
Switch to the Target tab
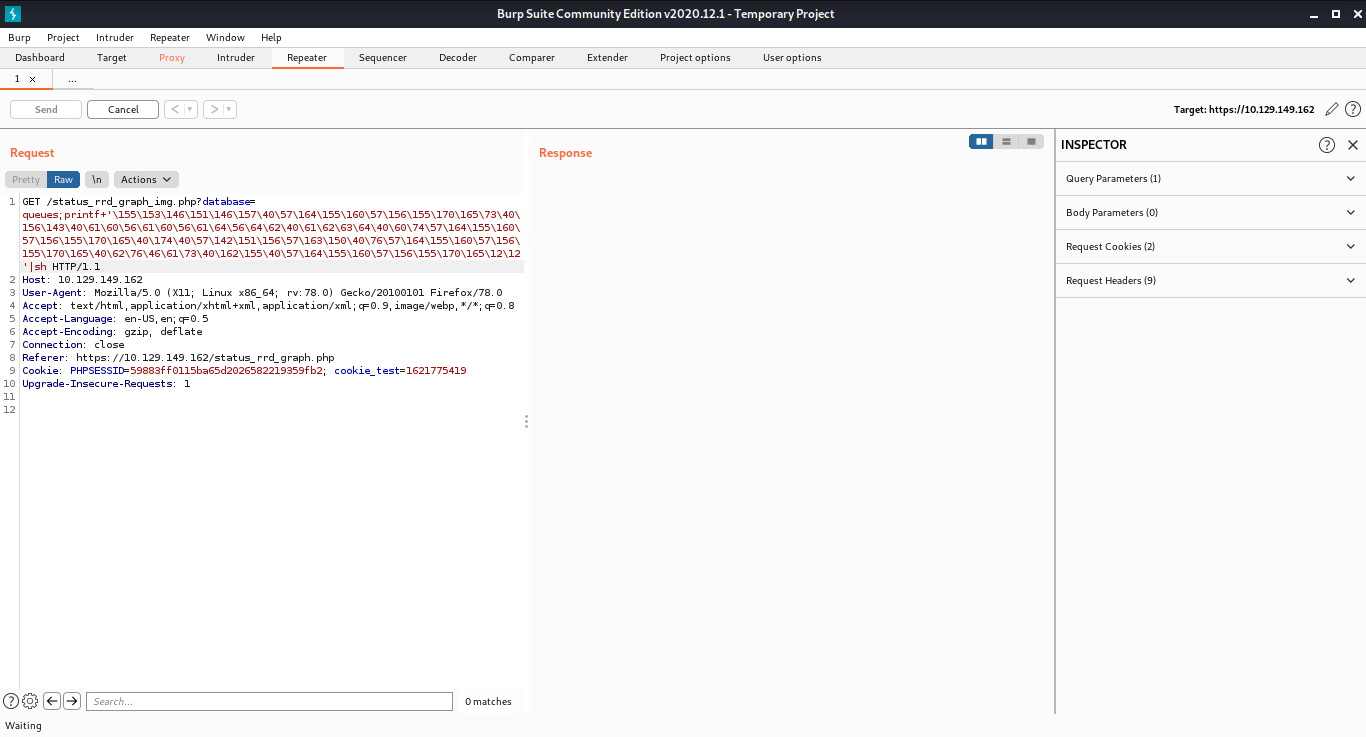(112, 58)
